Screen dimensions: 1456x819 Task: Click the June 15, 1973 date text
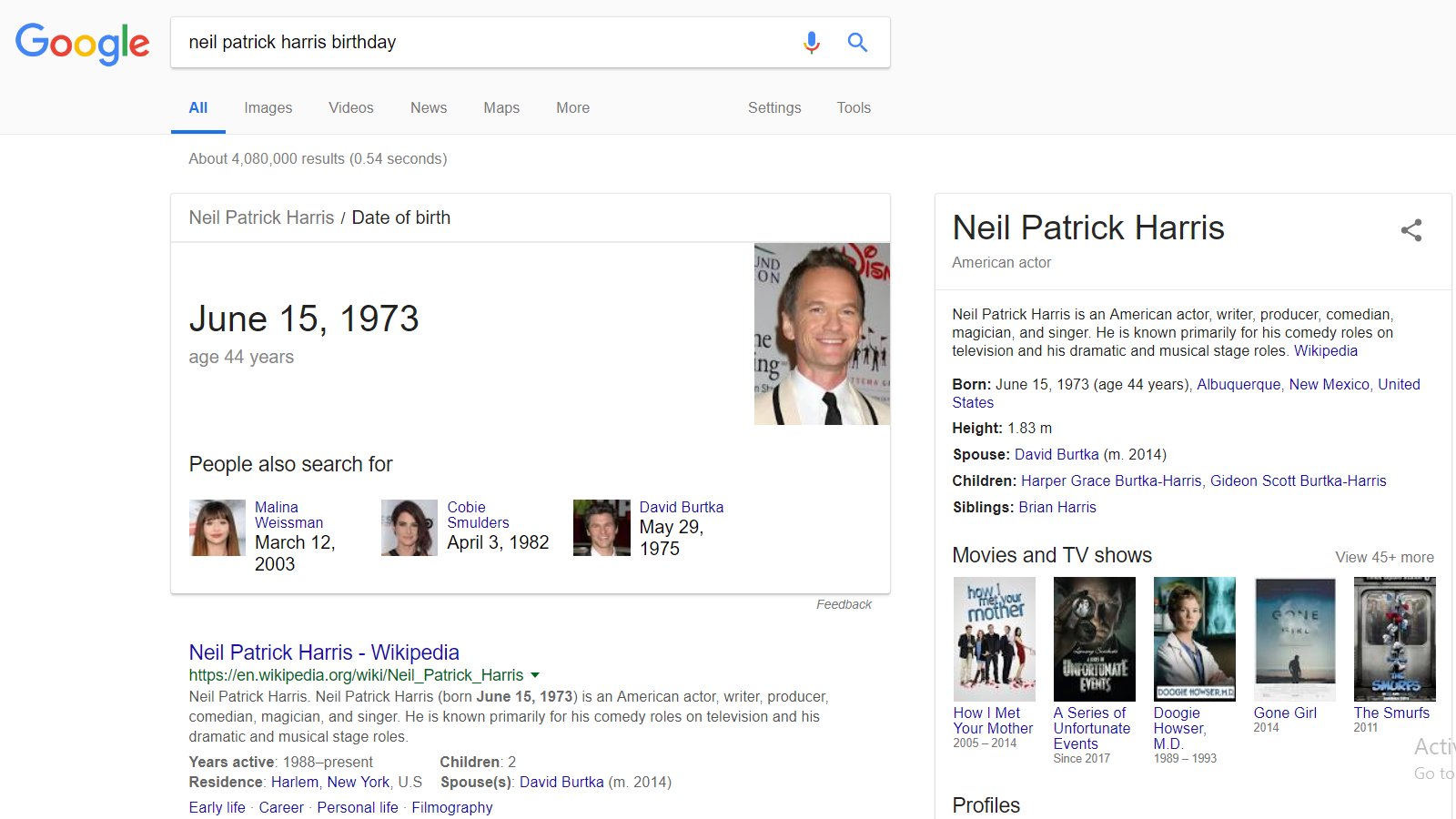tap(304, 318)
